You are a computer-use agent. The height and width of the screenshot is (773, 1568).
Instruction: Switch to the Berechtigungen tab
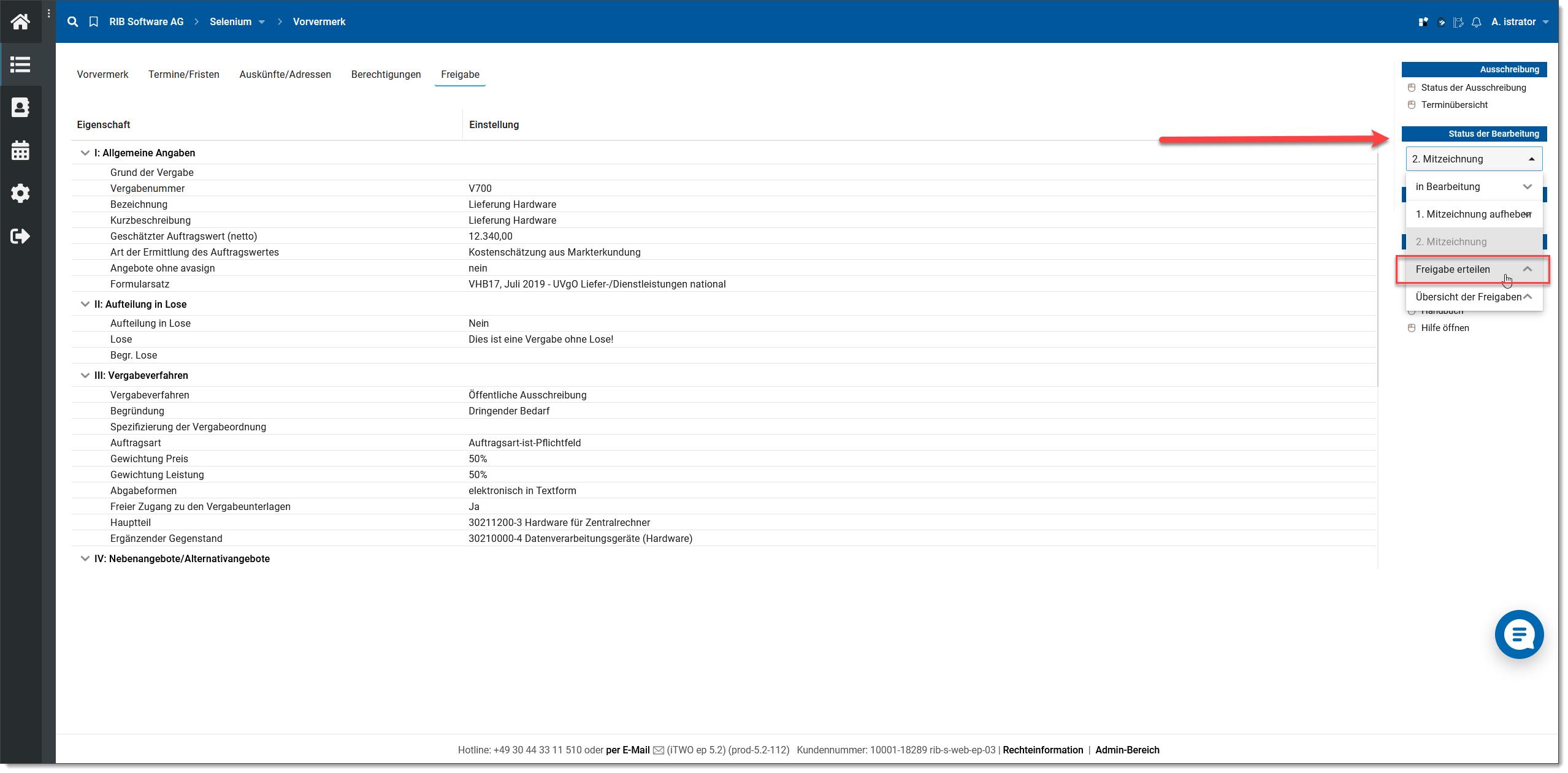tap(386, 75)
